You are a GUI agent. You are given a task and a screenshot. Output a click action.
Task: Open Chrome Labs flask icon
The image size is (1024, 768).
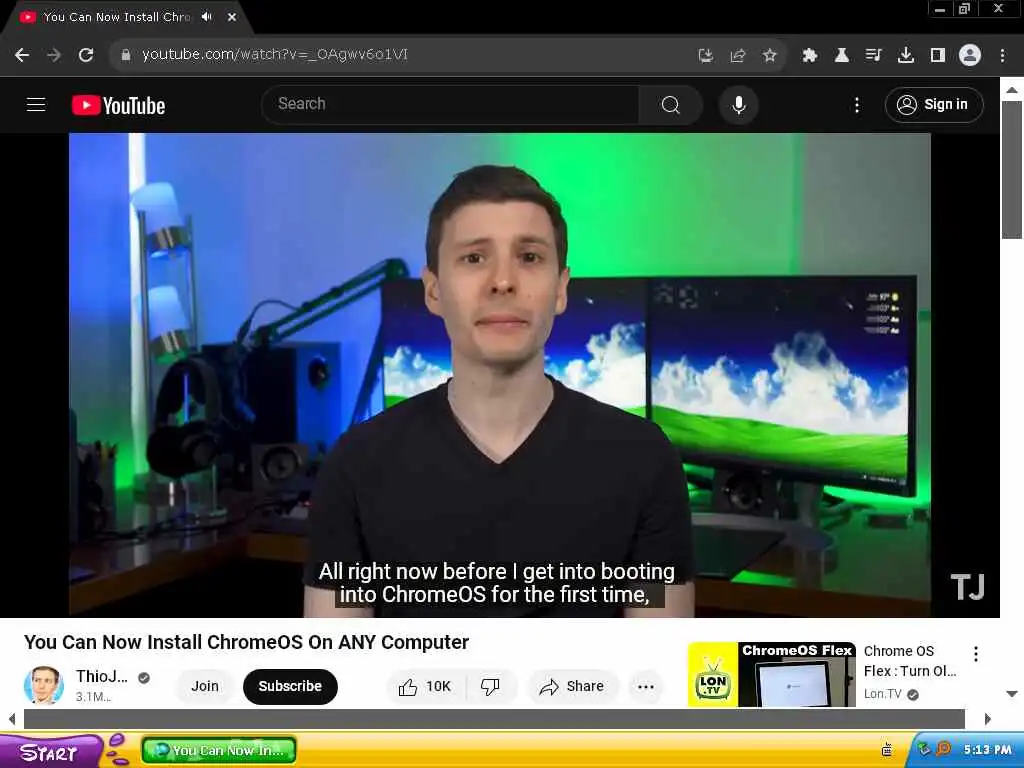[842, 56]
